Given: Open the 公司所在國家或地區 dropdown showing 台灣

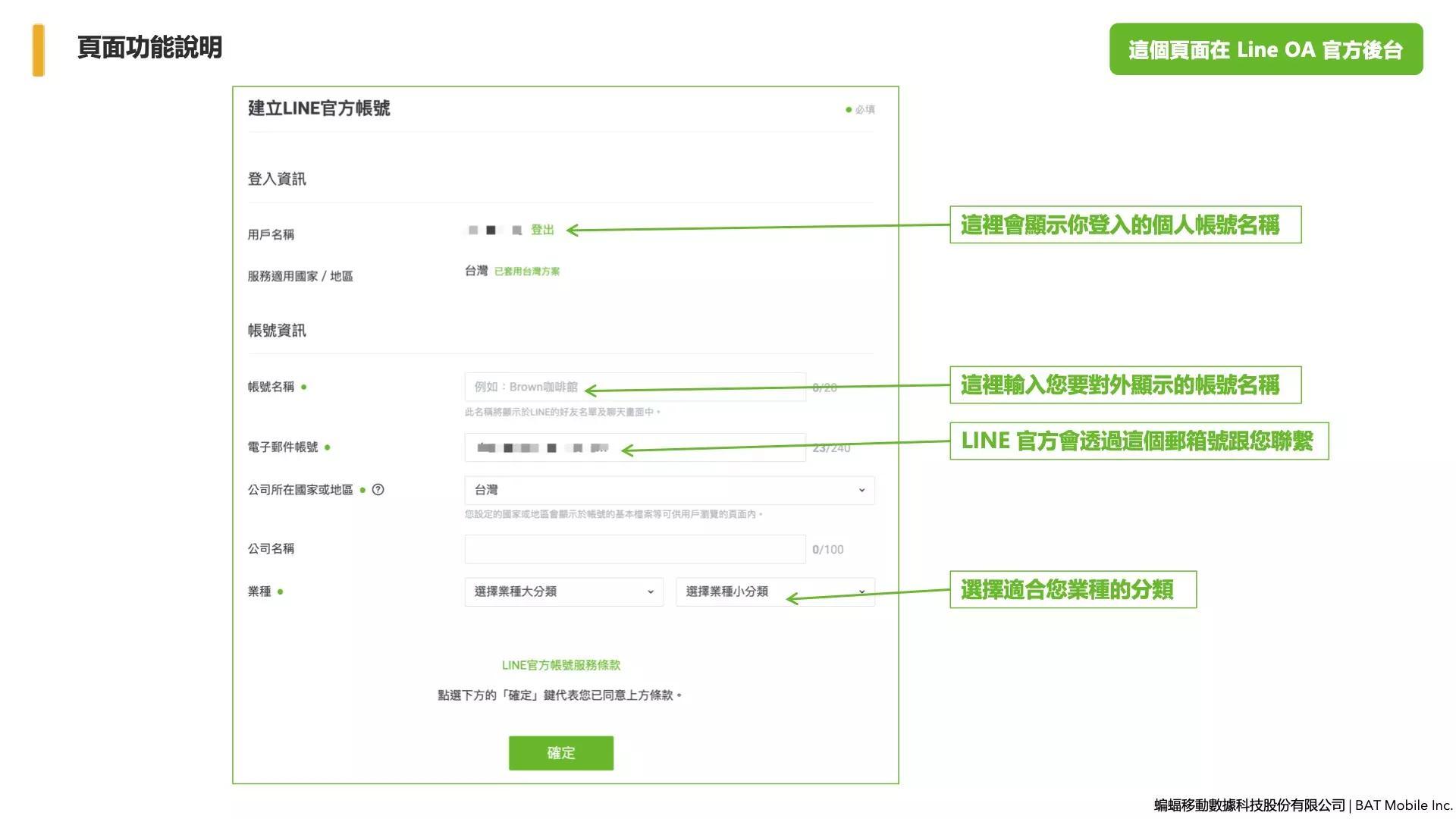Looking at the screenshot, I should pyautogui.click(x=669, y=490).
